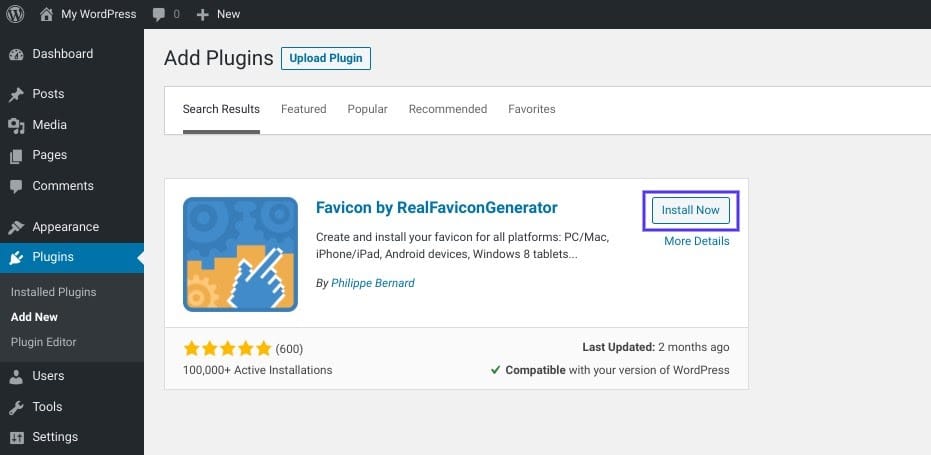Click the Favicon plugin thumbnail image

point(240,254)
